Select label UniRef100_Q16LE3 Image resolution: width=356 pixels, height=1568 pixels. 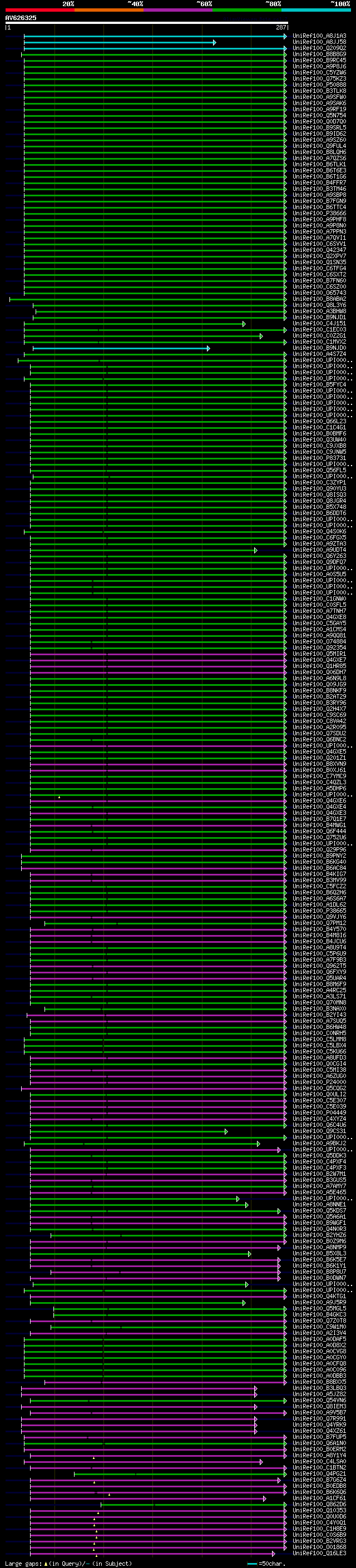point(319,1554)
